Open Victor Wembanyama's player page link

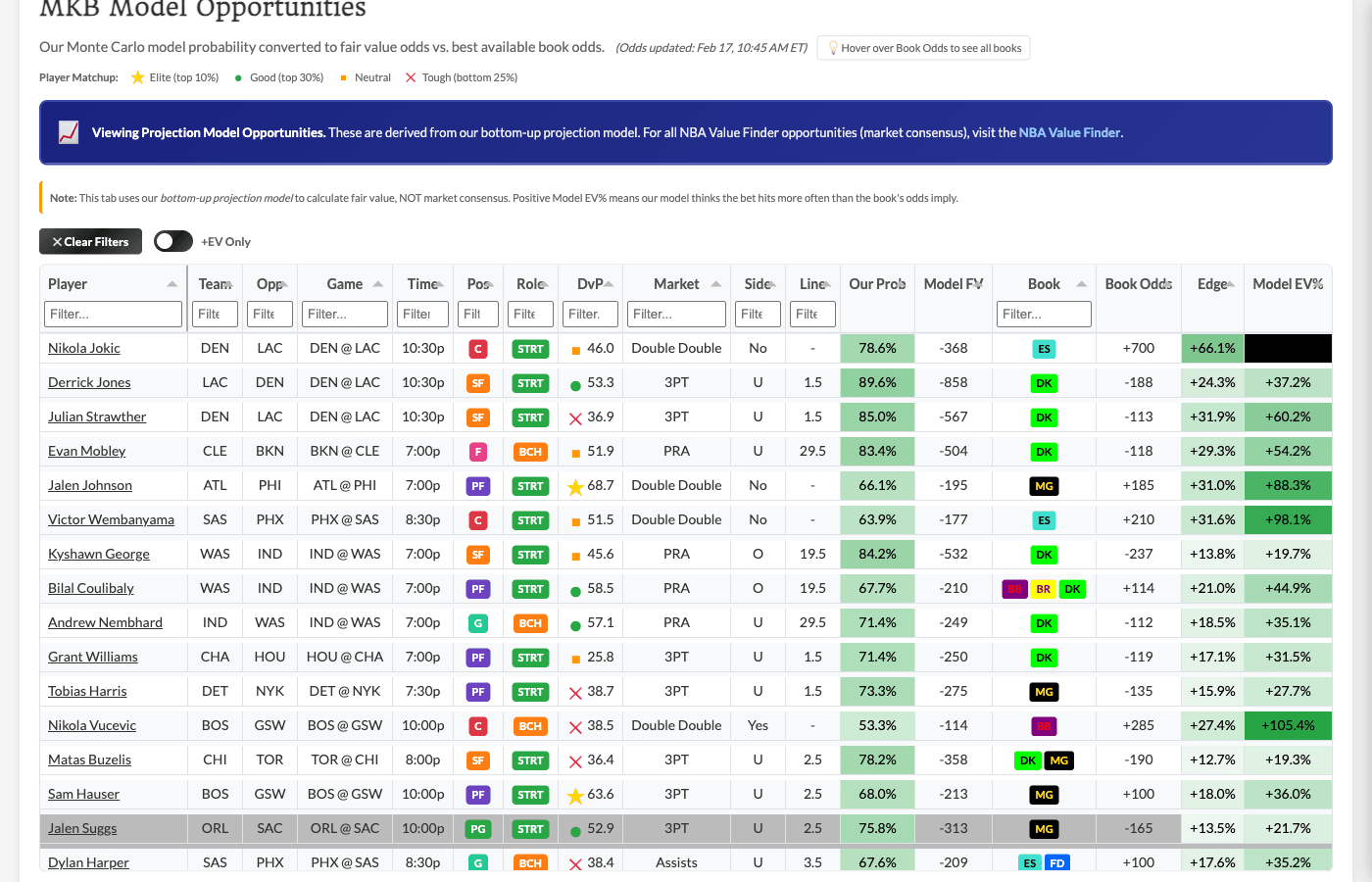coord(112,519)
